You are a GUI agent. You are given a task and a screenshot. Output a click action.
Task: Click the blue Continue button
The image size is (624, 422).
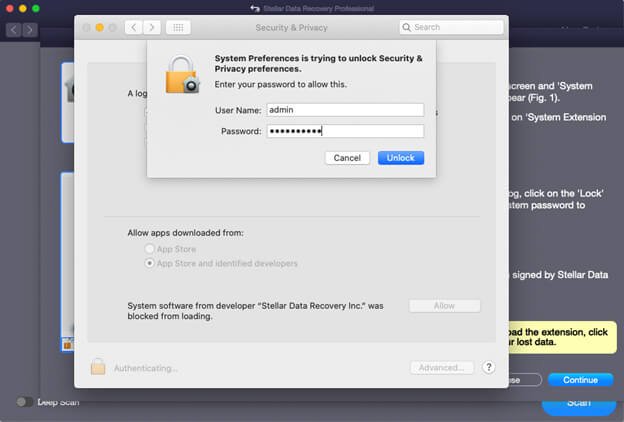(580, 380)
